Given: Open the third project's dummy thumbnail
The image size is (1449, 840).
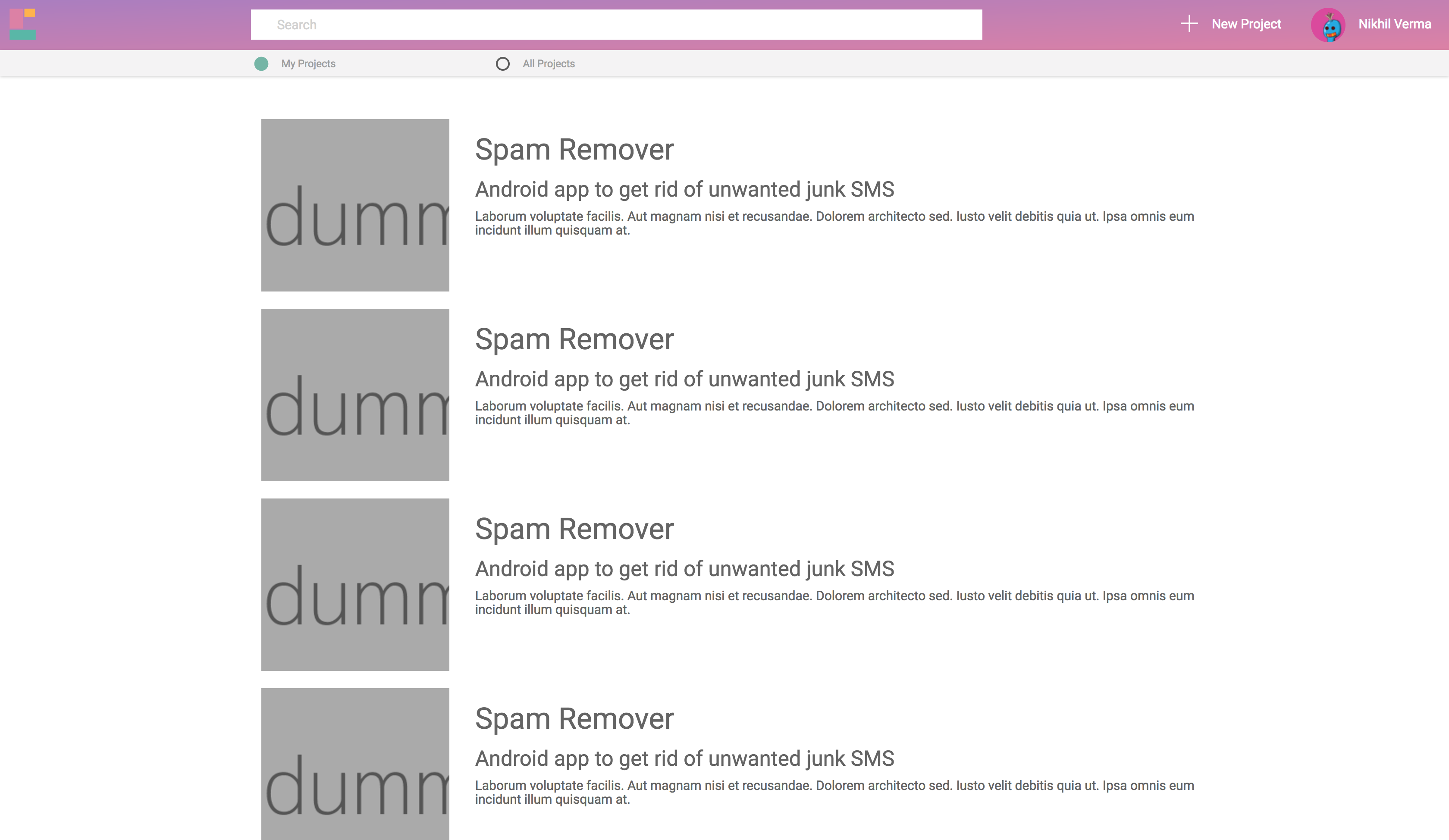Looking at the screenshot, I should [355, 585].
